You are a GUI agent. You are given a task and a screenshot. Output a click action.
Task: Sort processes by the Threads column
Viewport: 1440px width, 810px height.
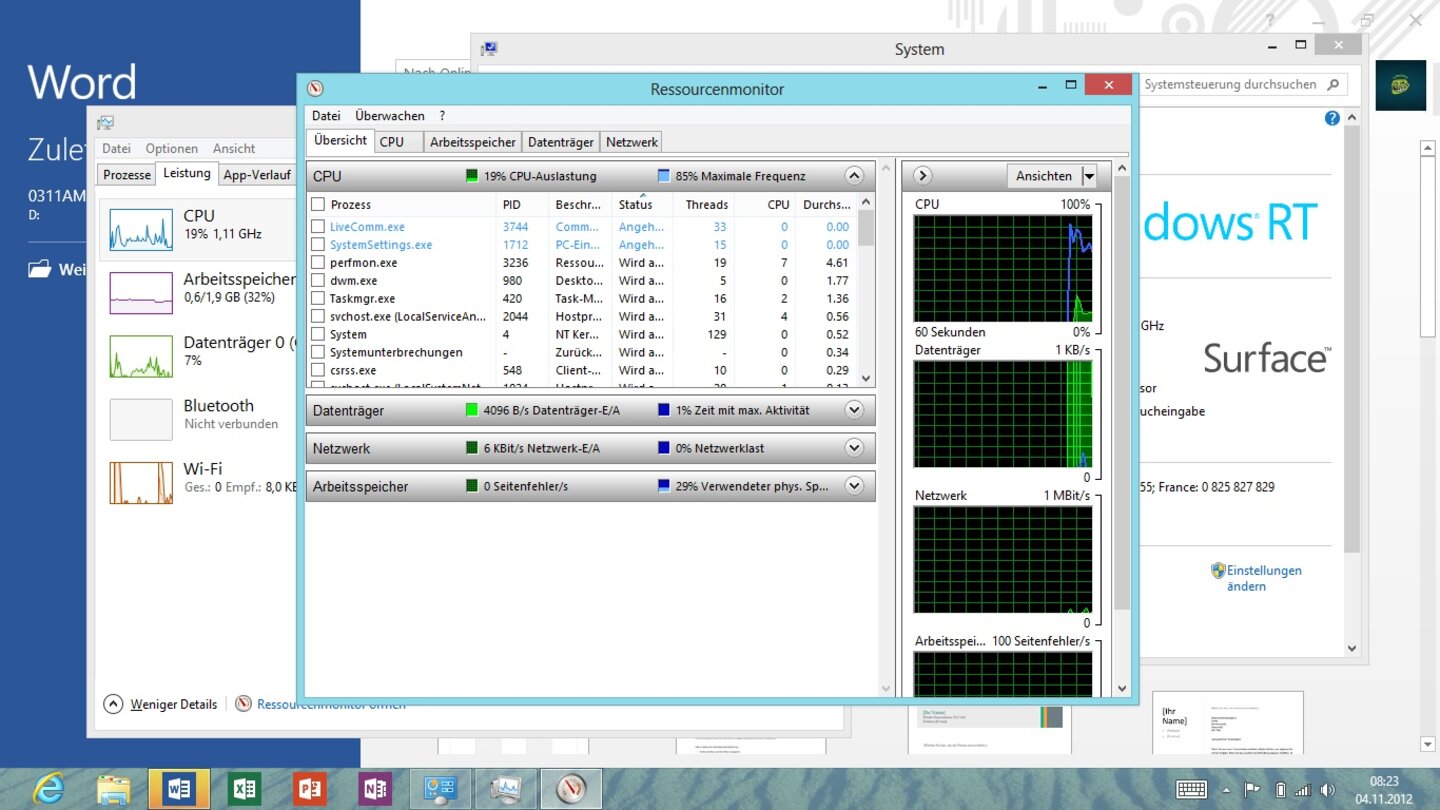click(x=705, y=204)
